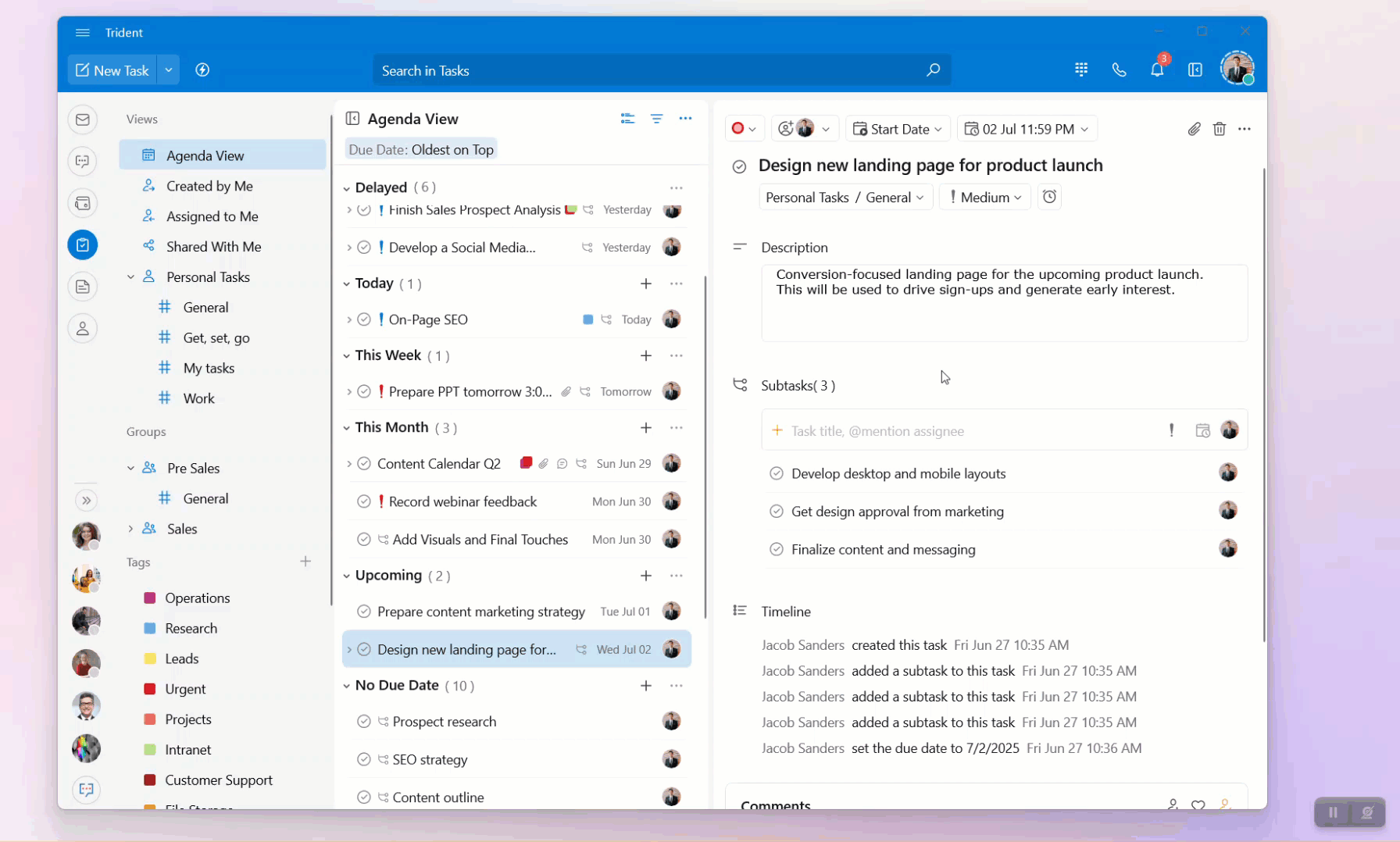Add a new tag with the plus icon
The width and height of the screenshot is (1400, 842).
[x=305, y=562]
